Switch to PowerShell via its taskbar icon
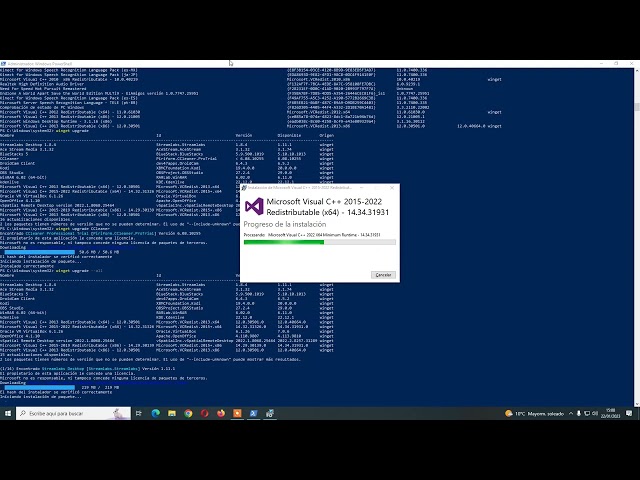The height and width of the screenshot is (480, 640). 253,413
